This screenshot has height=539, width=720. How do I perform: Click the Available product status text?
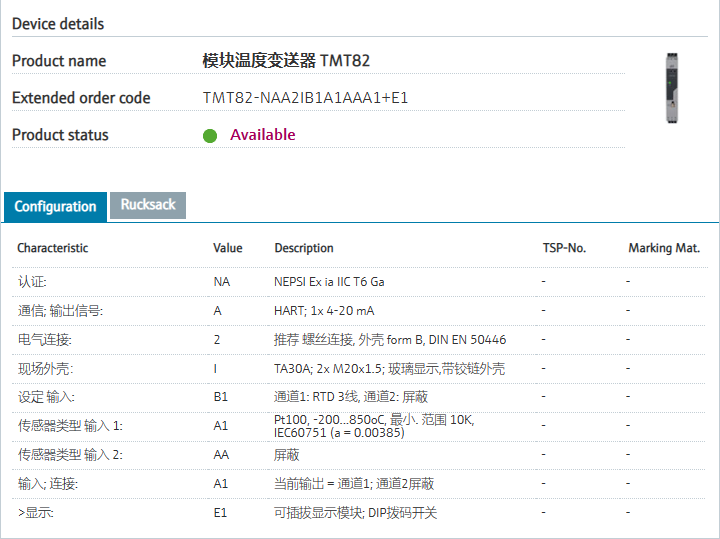(262, 135)
